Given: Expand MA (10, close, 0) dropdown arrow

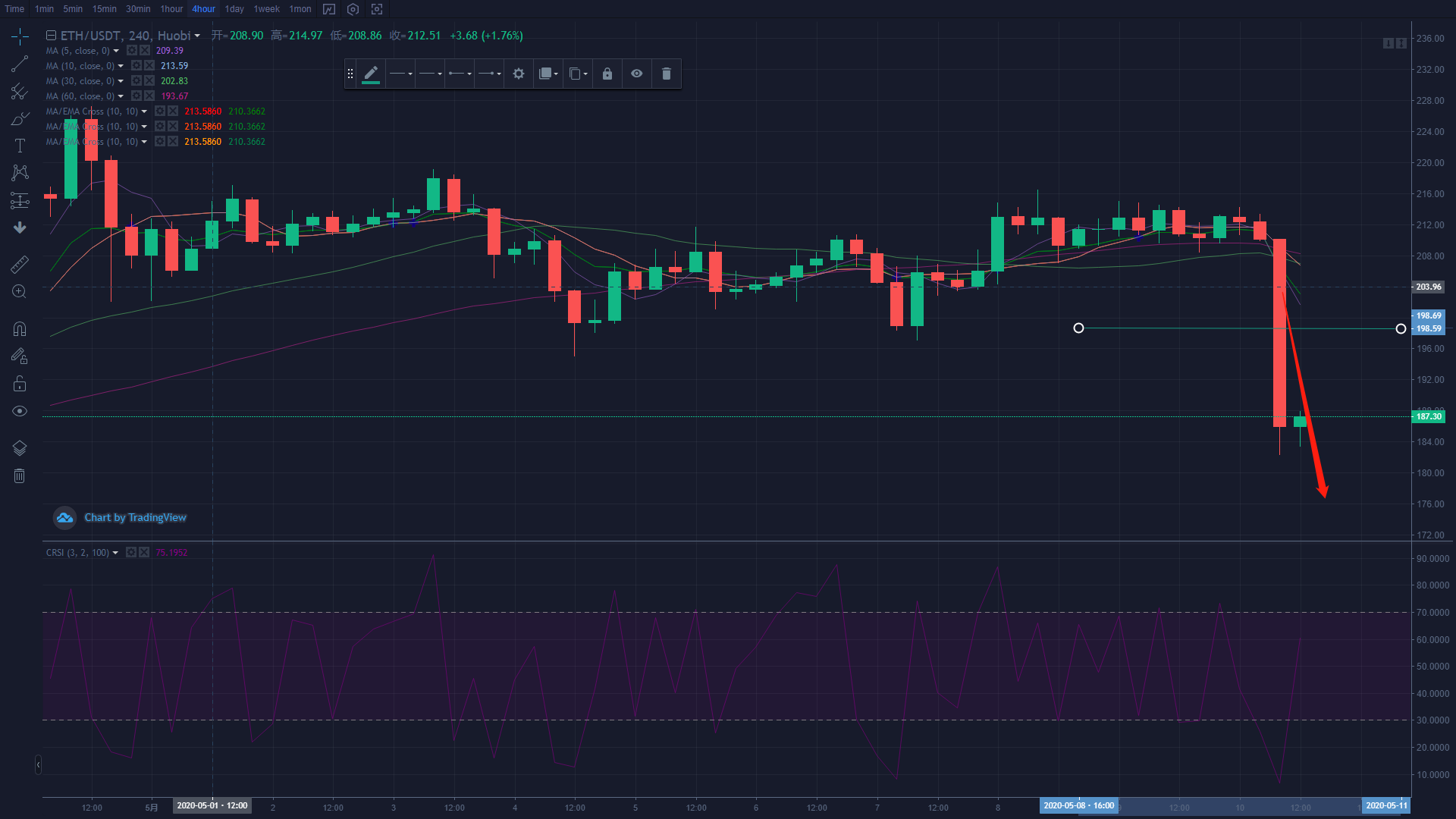Looking at the screenshot, I should coord(121,66).
